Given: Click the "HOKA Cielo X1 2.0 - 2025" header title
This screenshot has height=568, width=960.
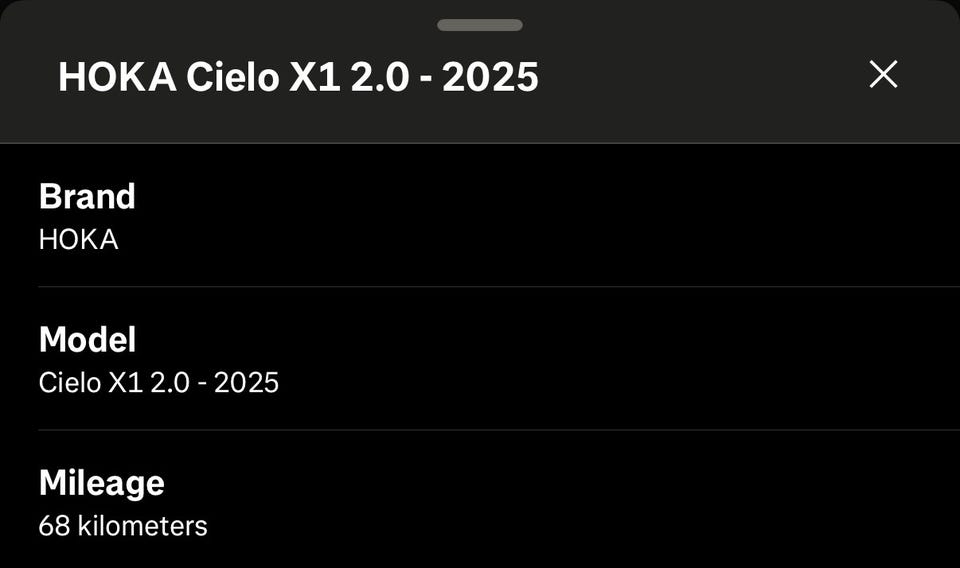Looking at the screenshot, I should [x=298, y=77].
